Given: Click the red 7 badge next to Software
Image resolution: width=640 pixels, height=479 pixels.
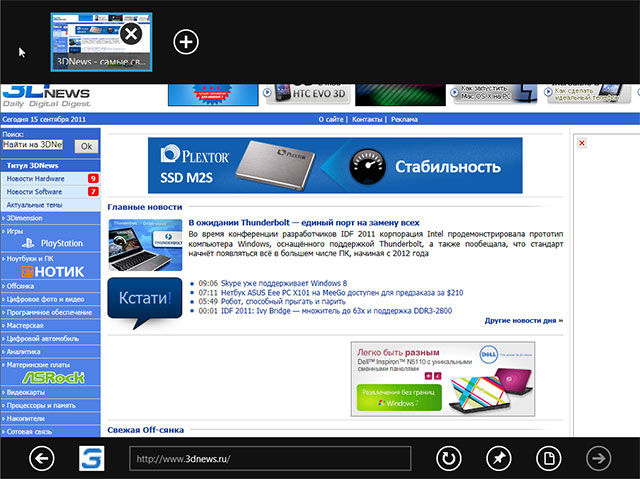Looking at the screenshot, I should (x=93, y=191).
